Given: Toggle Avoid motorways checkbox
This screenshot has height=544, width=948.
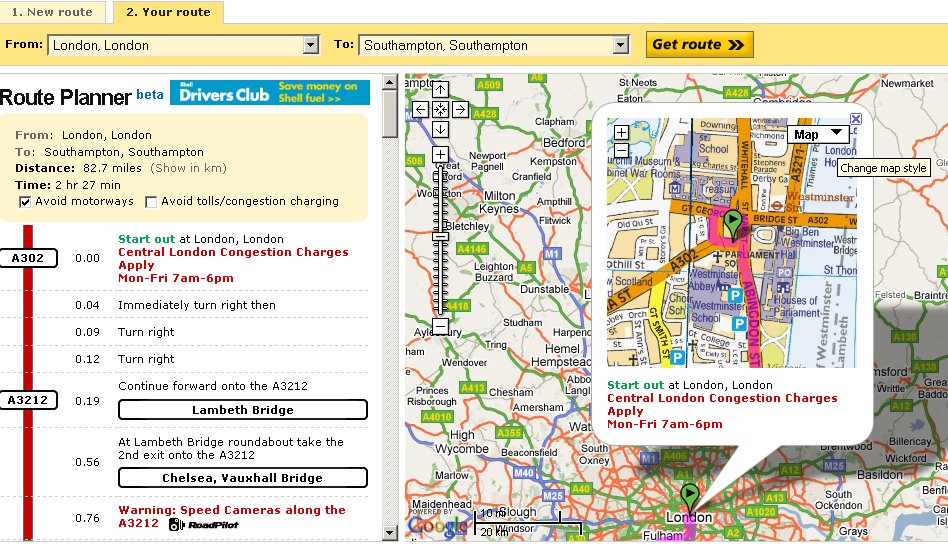Looking at the screenshot, I should [25, 202].
